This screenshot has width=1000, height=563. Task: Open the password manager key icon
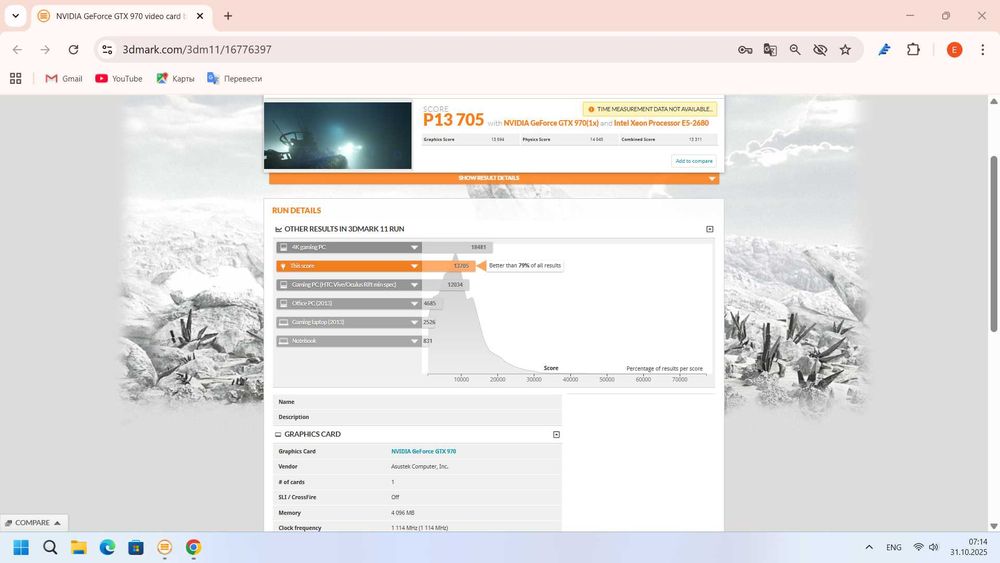pos(745,50)
